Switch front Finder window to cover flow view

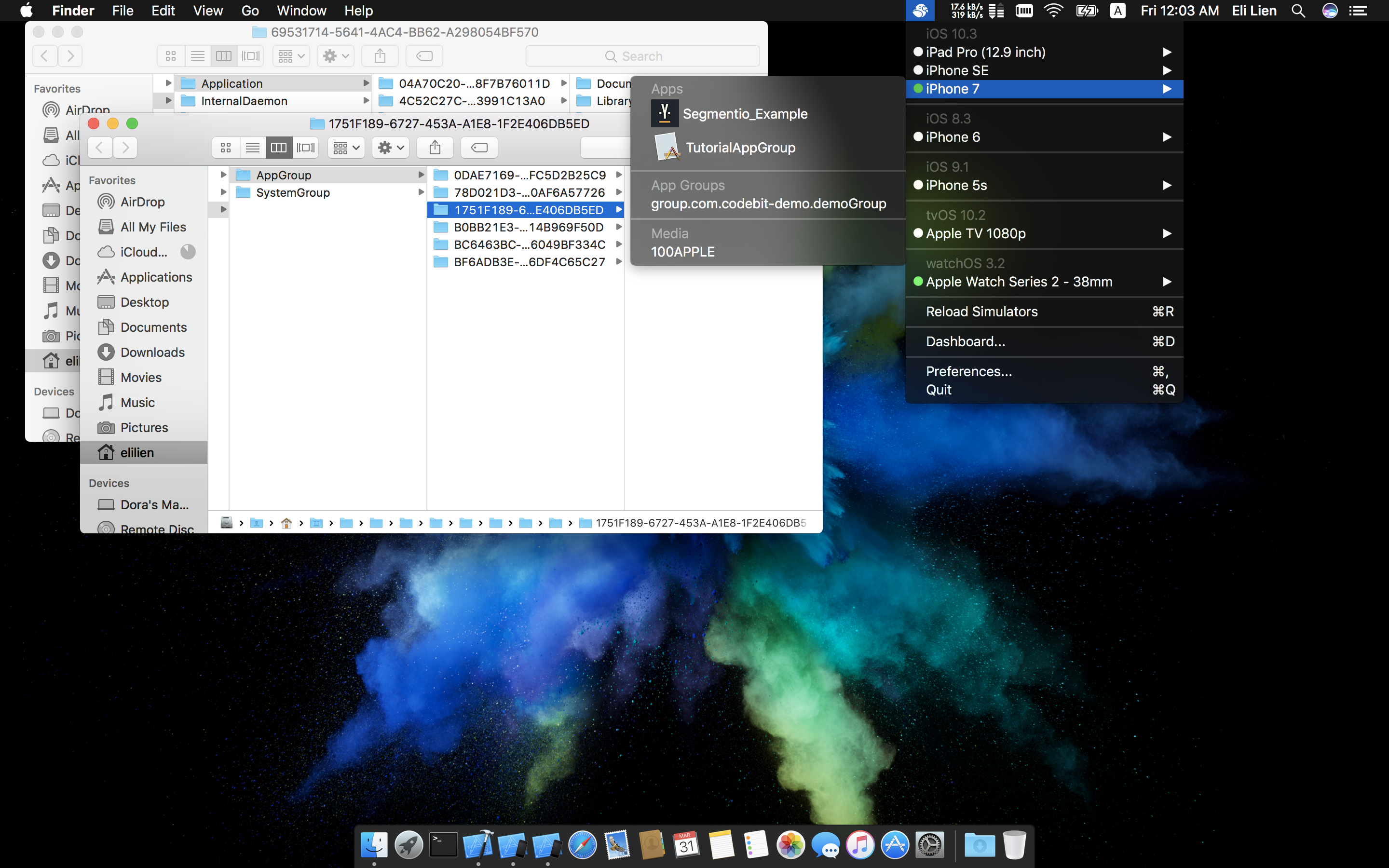[306, 148]
